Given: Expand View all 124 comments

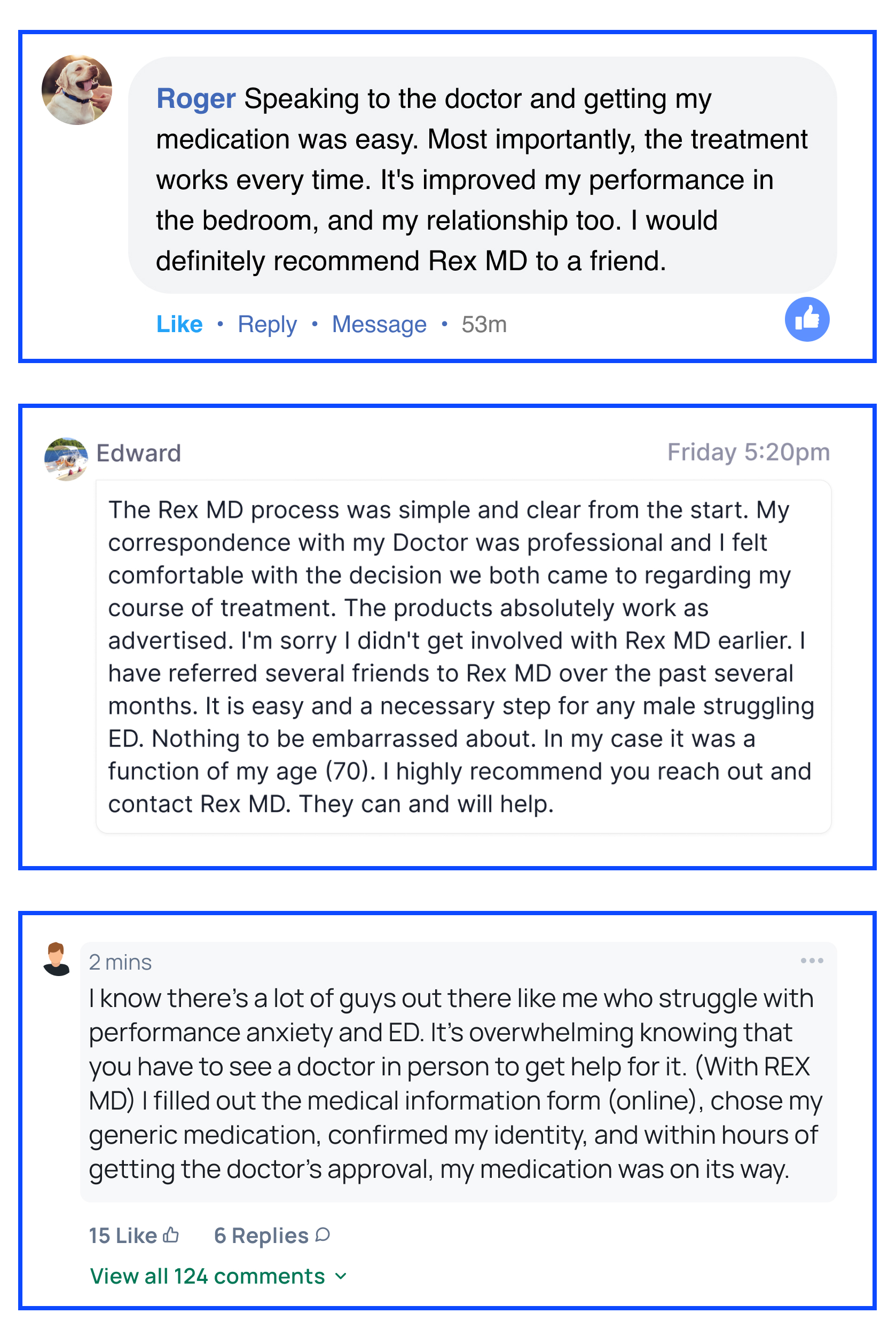Looking at the screenshot, I should [x=219, y=1276].
